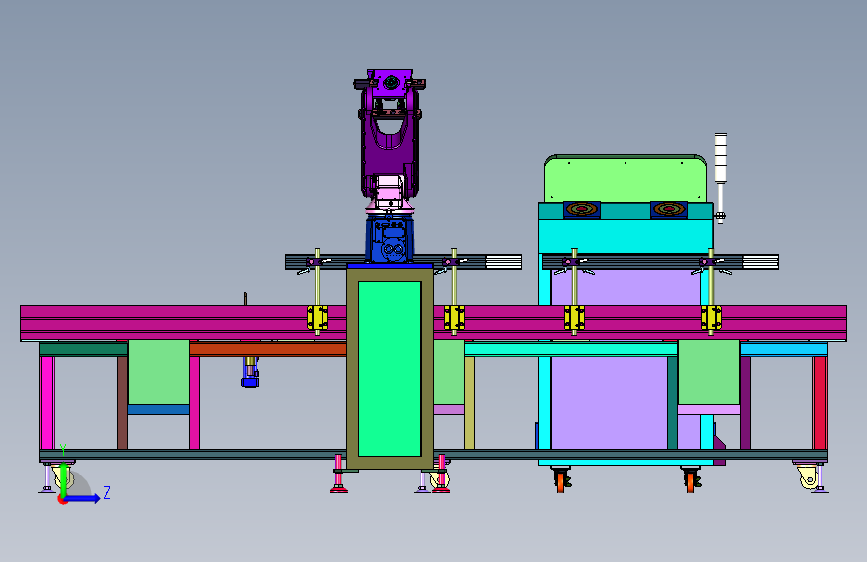Select the cream caster at frame's right end

(808, 476)
